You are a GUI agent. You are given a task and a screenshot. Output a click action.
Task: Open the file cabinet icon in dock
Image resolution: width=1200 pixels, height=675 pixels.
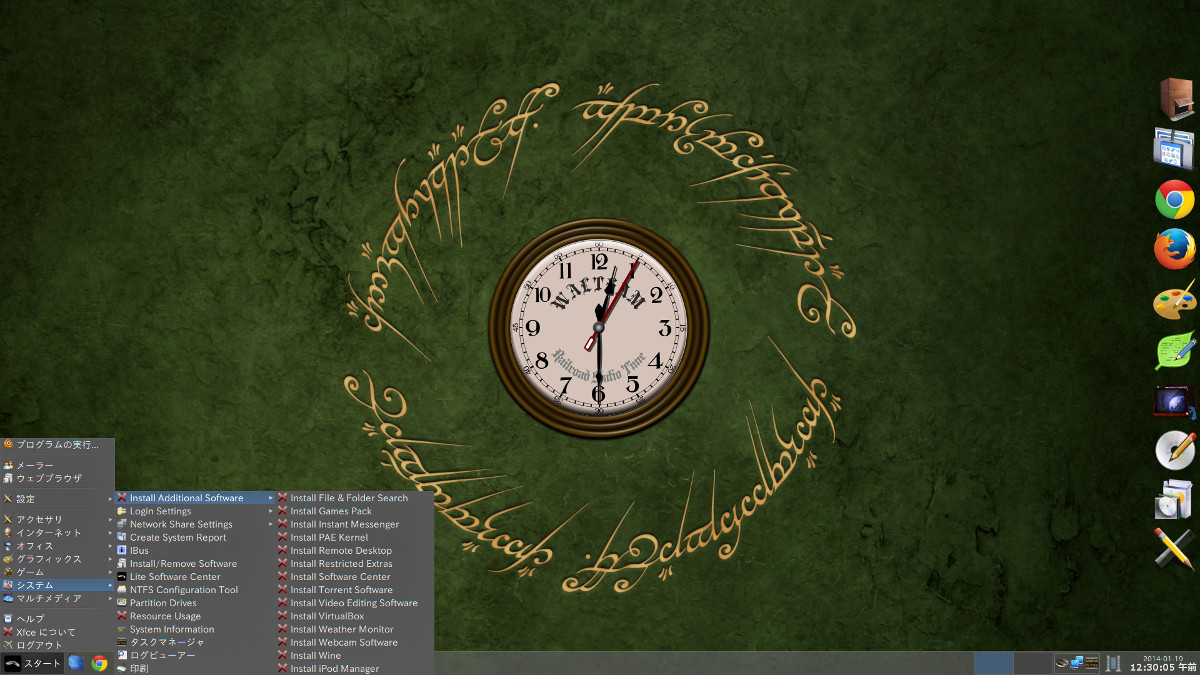point(1176,99)
